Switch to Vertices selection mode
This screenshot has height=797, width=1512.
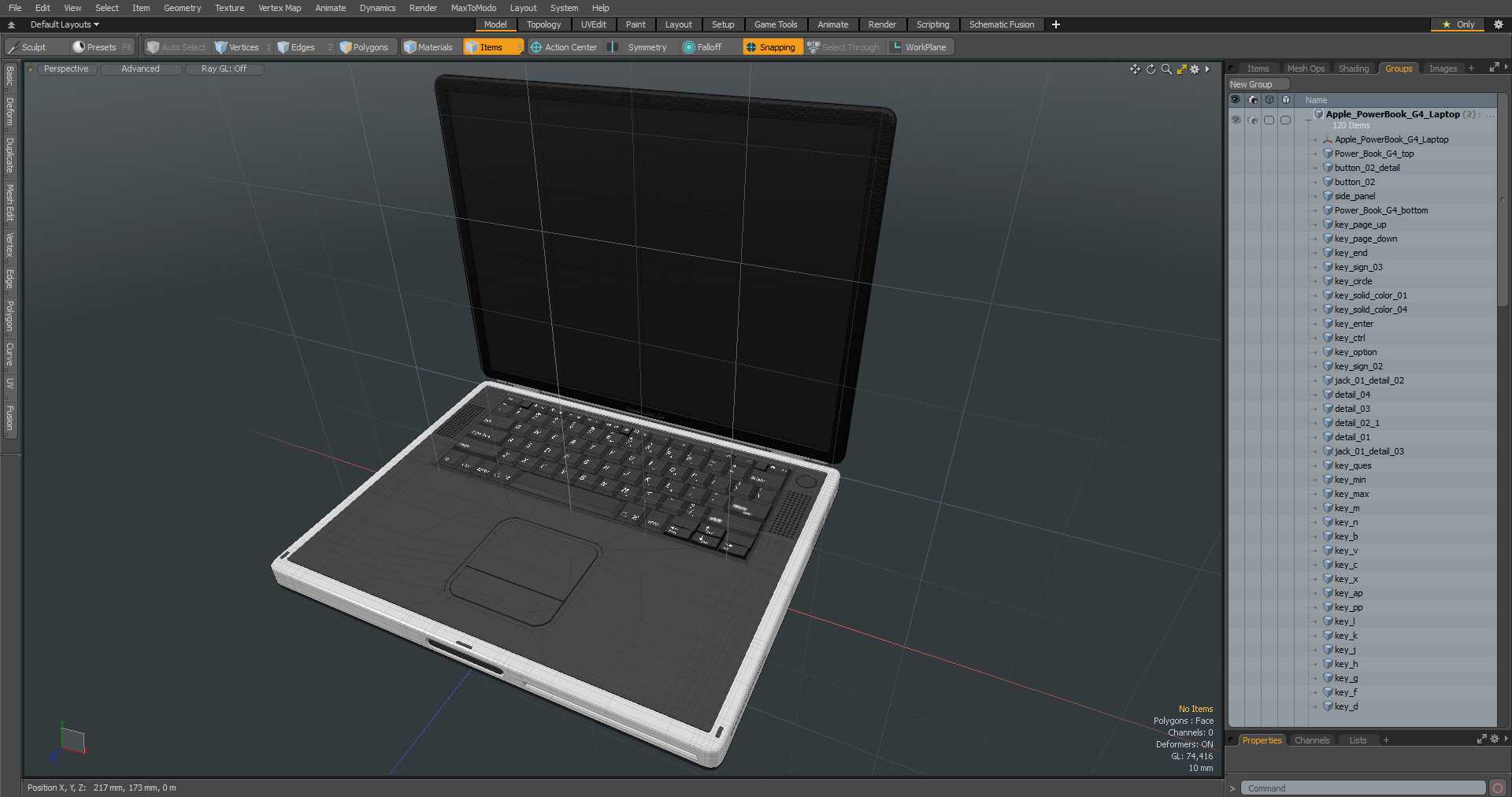point(243,47)
